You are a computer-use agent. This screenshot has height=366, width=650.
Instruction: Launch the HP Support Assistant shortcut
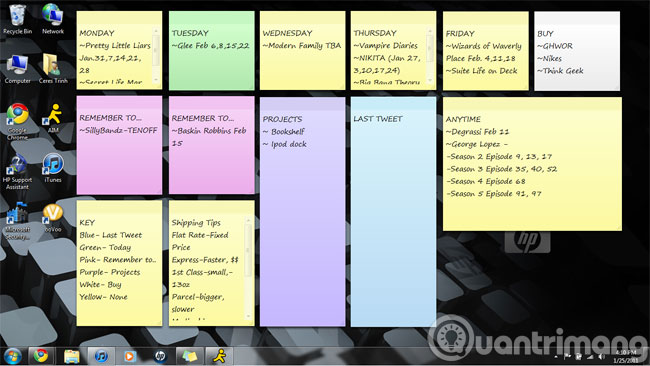[x=17, y=172]
